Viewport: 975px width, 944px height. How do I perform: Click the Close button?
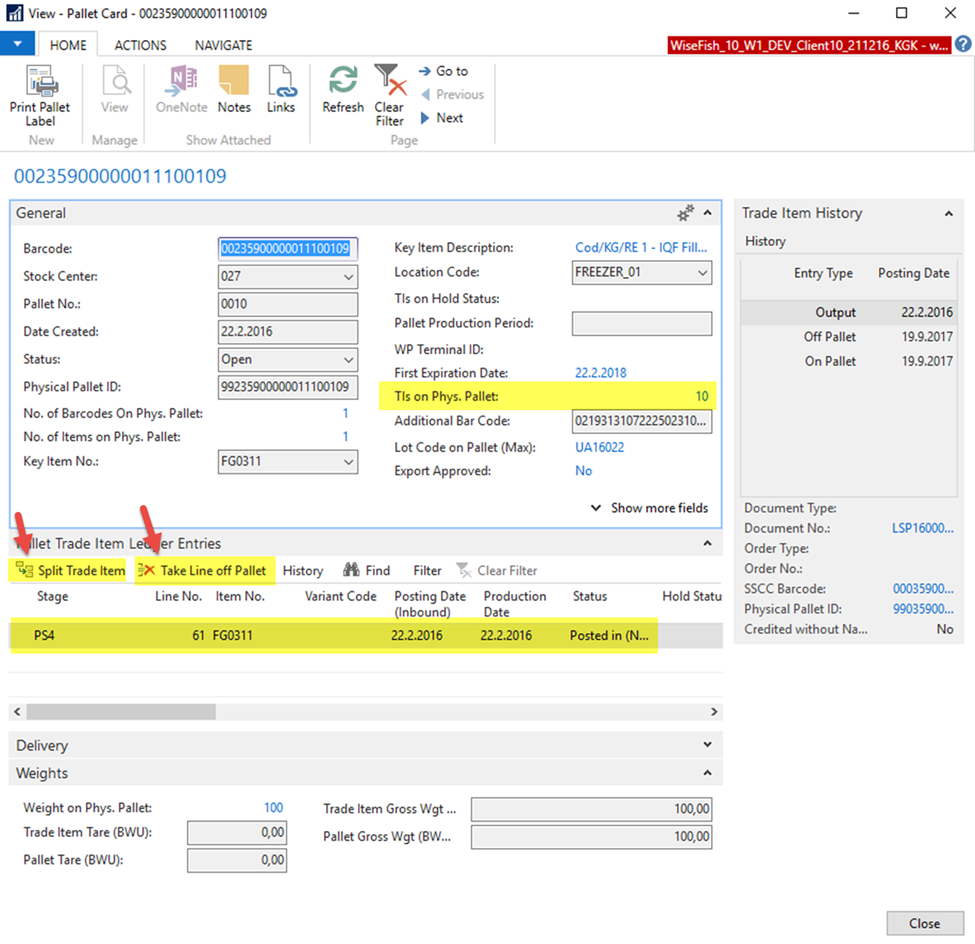pyautogui.click(x=924, y=923)
